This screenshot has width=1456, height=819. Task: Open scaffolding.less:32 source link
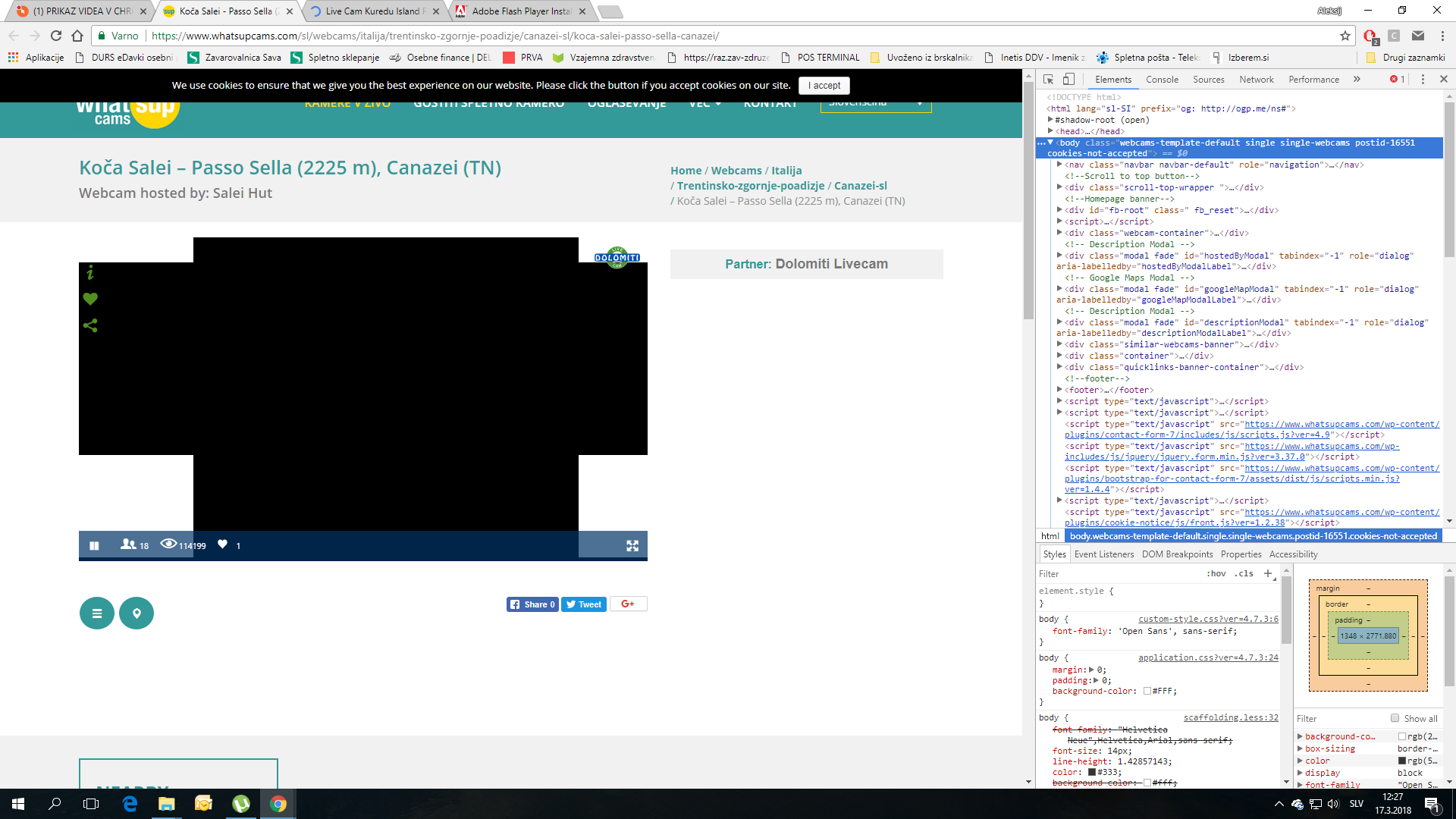(1231, 718)
